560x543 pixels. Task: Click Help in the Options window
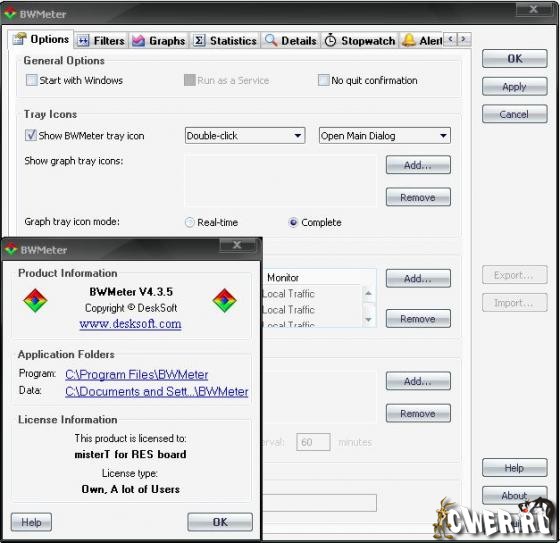514,468
